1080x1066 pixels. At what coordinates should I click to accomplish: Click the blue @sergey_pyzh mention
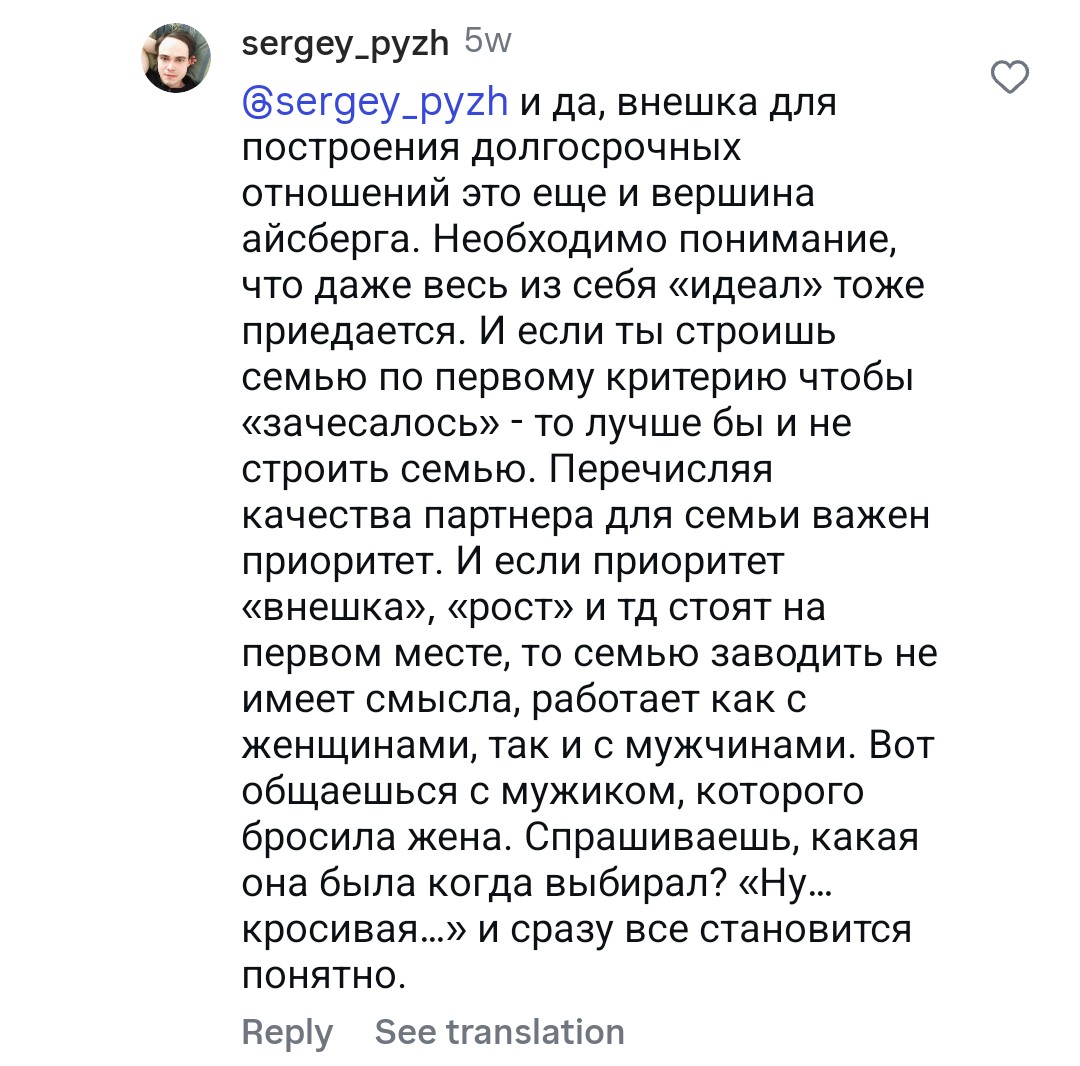(x=376, y=101)
